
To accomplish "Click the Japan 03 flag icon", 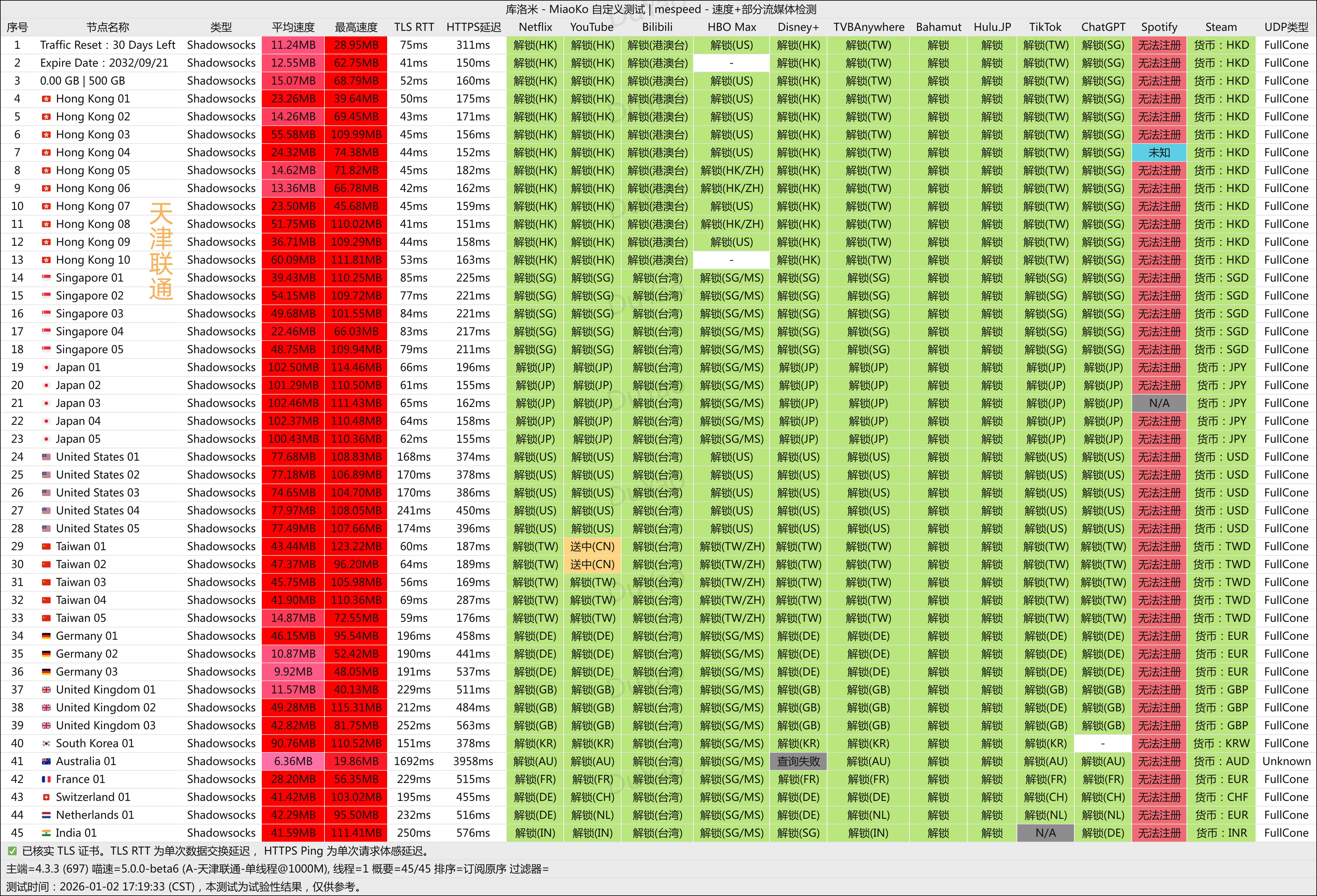I will coord(47,404).
